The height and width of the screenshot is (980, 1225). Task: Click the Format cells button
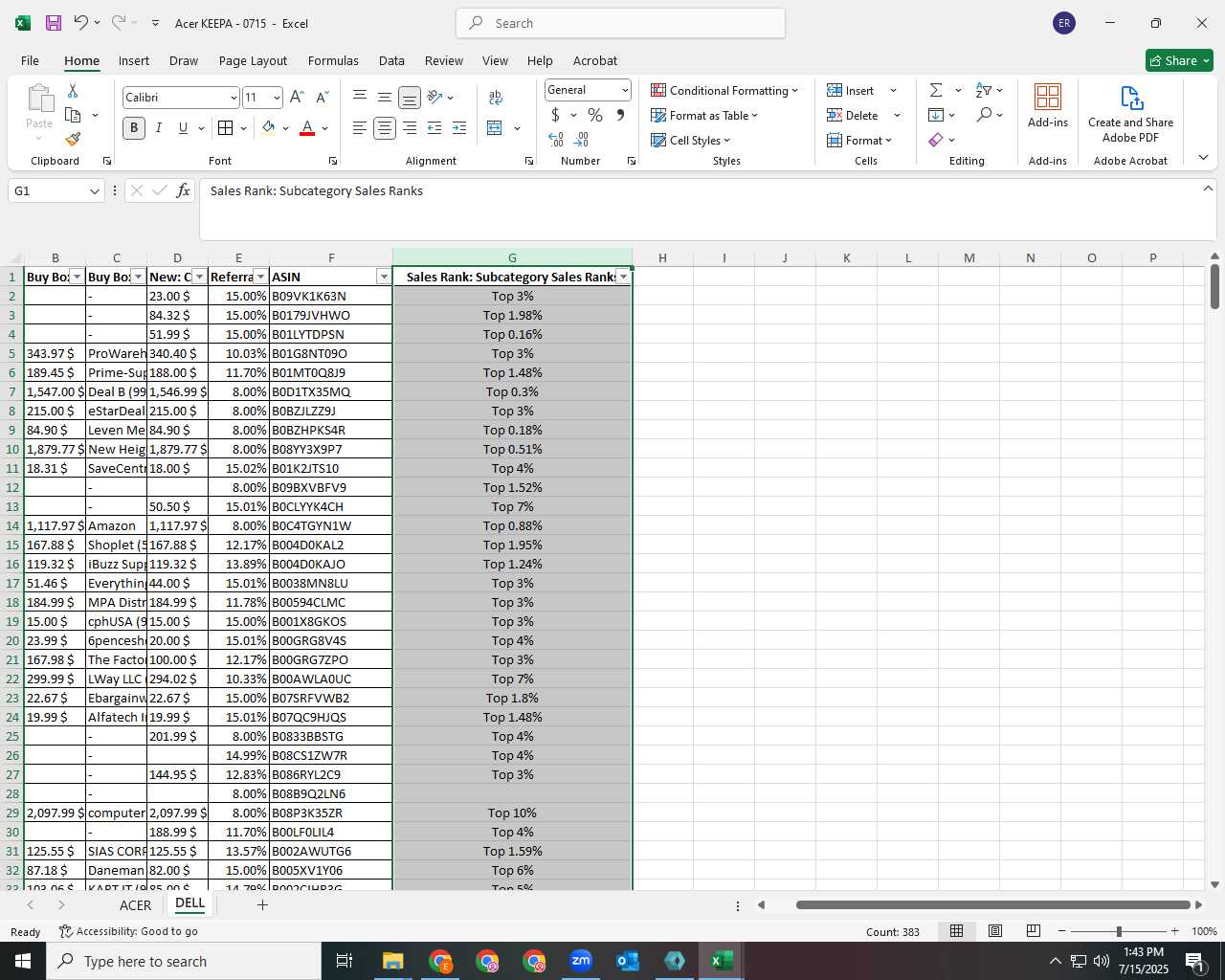859,140
